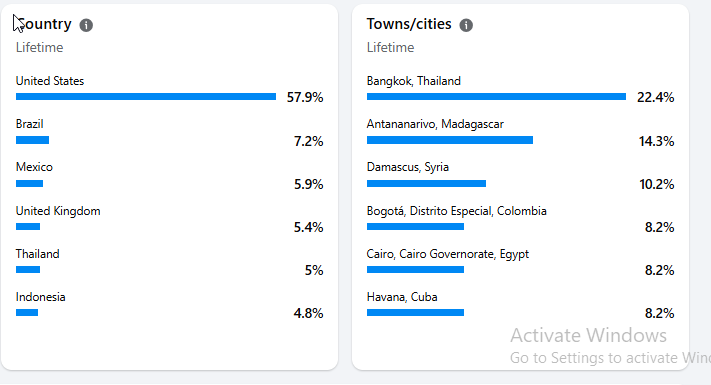Click the Bangkok, Thailand label
Screen dimensions: 711x385
tap(414, 81)
